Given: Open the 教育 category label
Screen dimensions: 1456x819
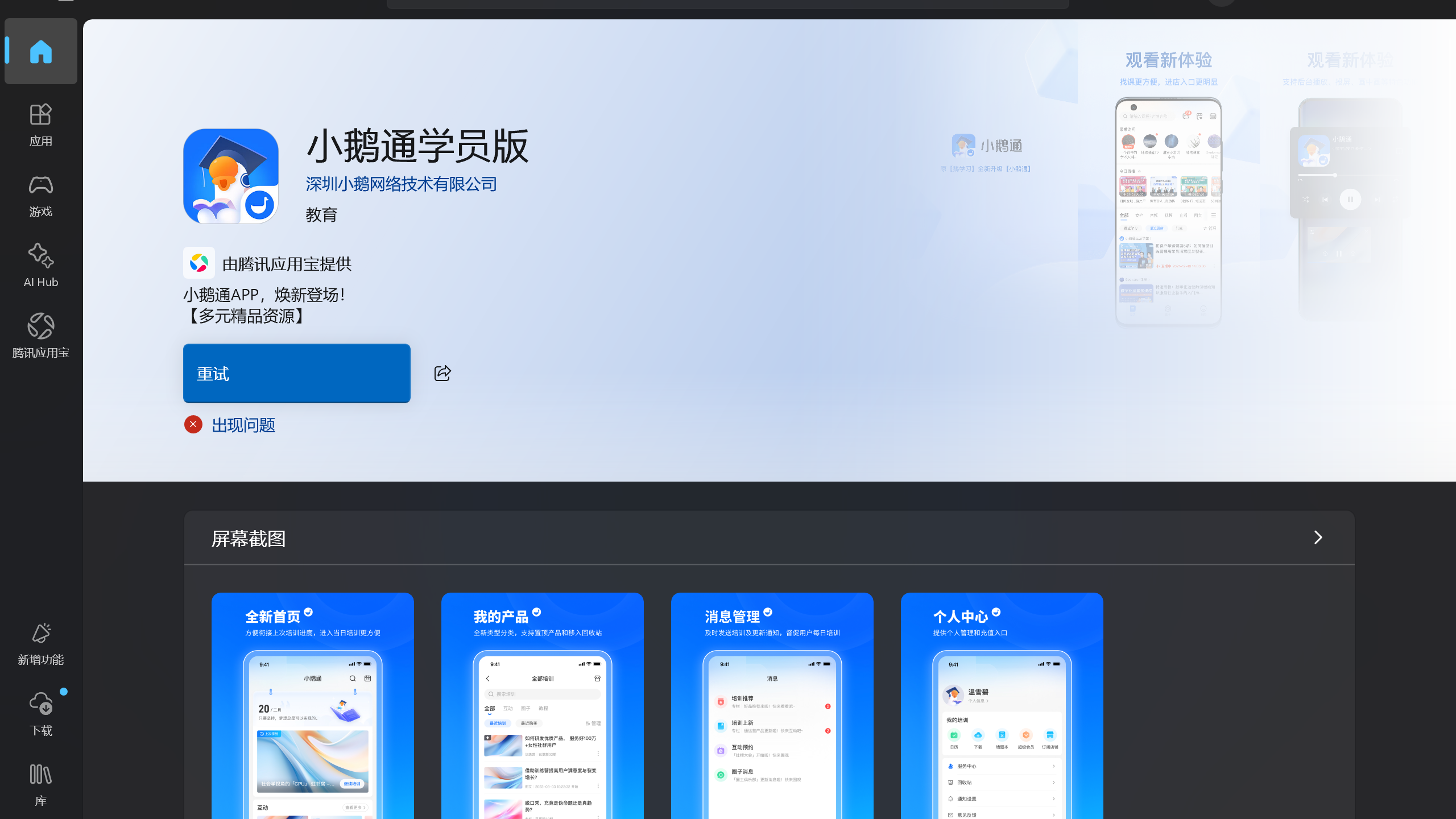Looking at the screenshot, I should tap(321, 214).
